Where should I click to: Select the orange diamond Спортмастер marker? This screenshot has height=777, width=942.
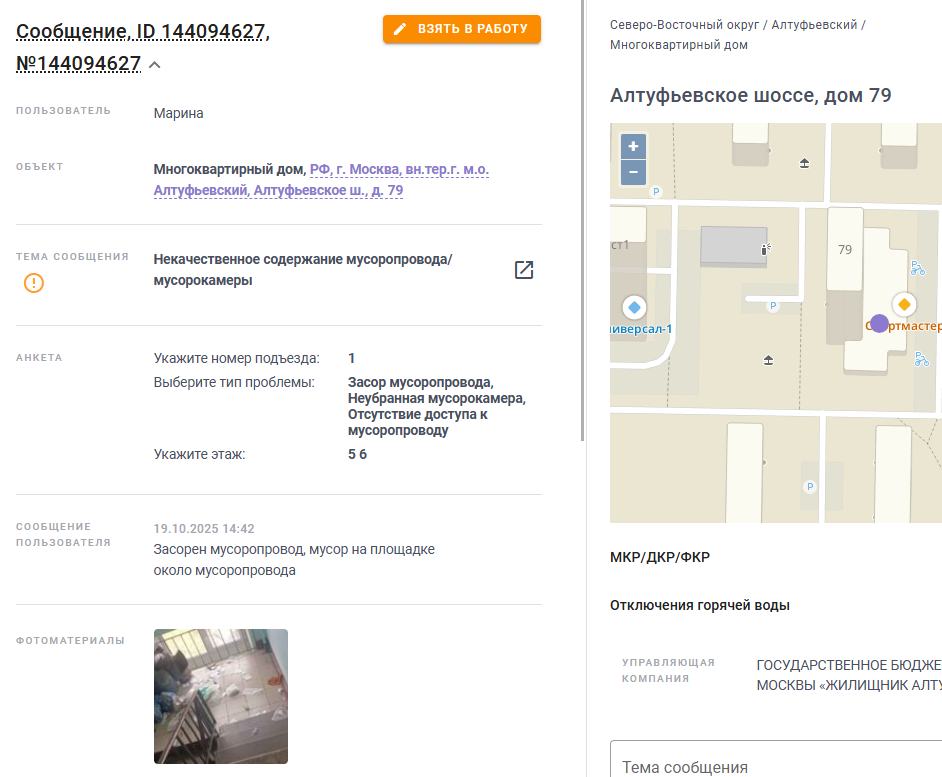tap(904, 305)
